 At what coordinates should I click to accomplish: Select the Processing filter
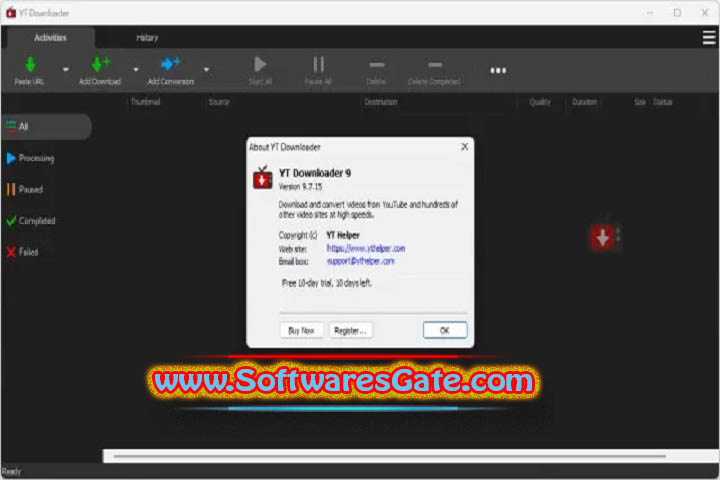30,158
